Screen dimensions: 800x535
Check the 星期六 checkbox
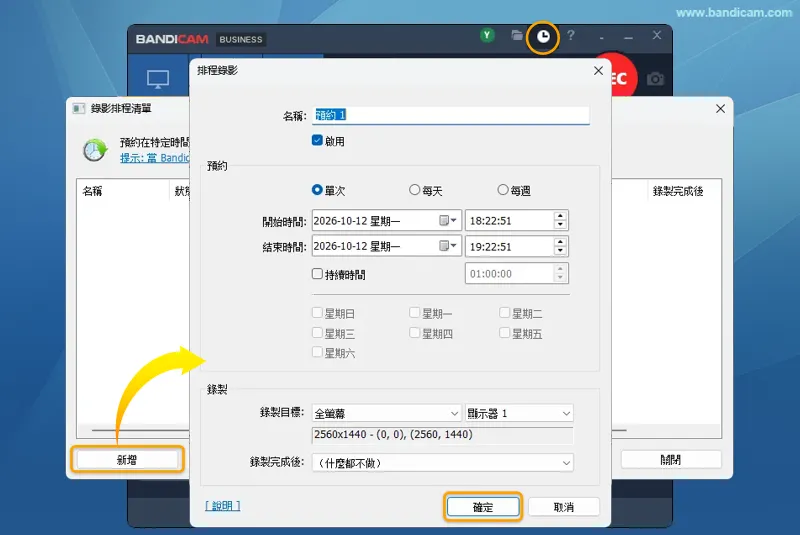[317, 352]
